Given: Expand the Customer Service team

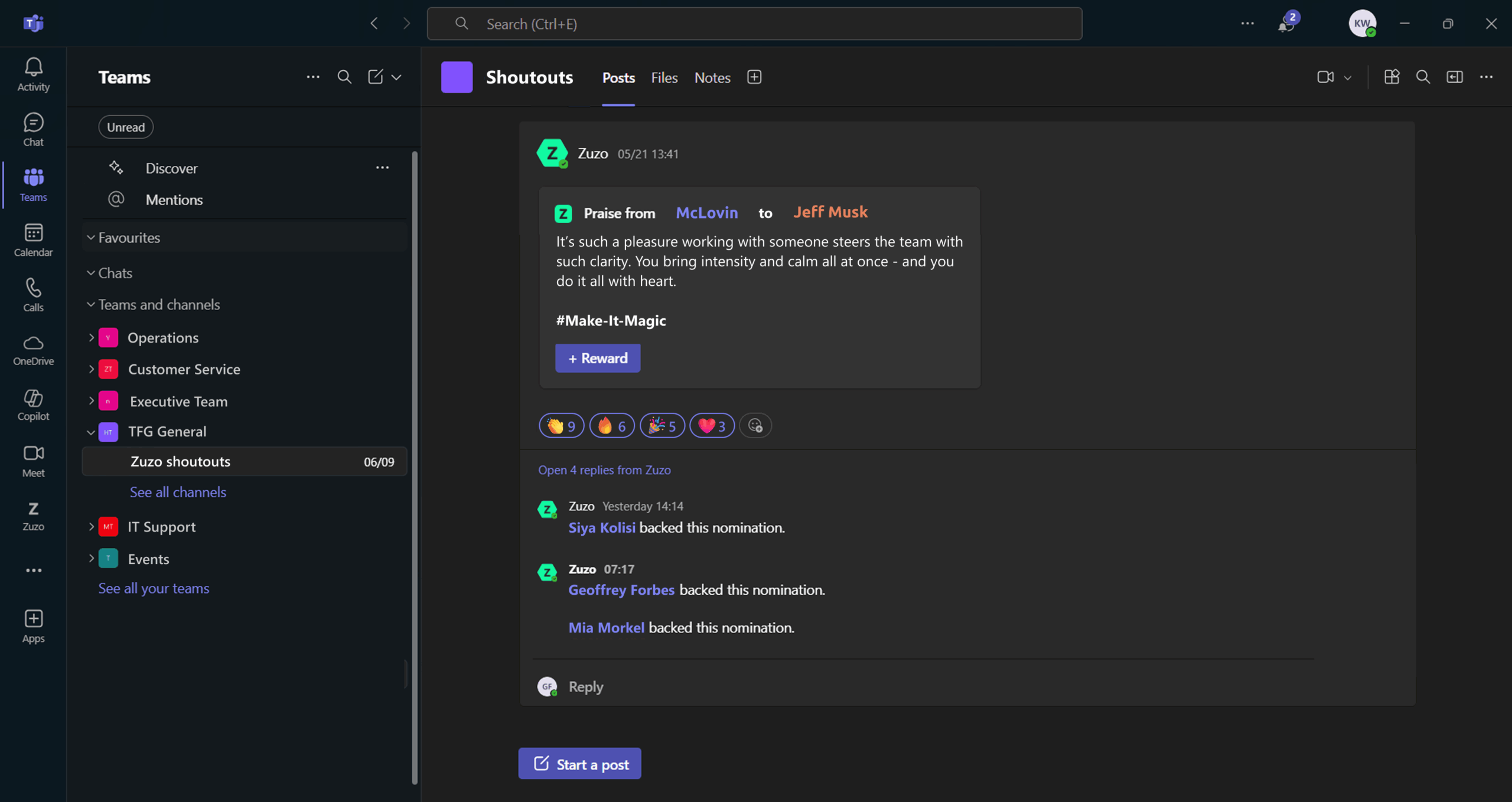Looking at the screenshot, I should [x=91, y=369].
